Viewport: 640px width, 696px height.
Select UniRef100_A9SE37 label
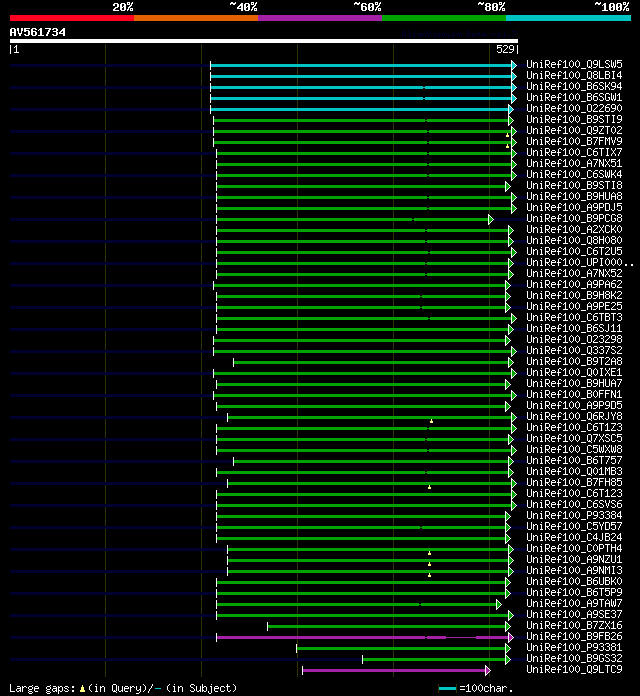point(574,614)
